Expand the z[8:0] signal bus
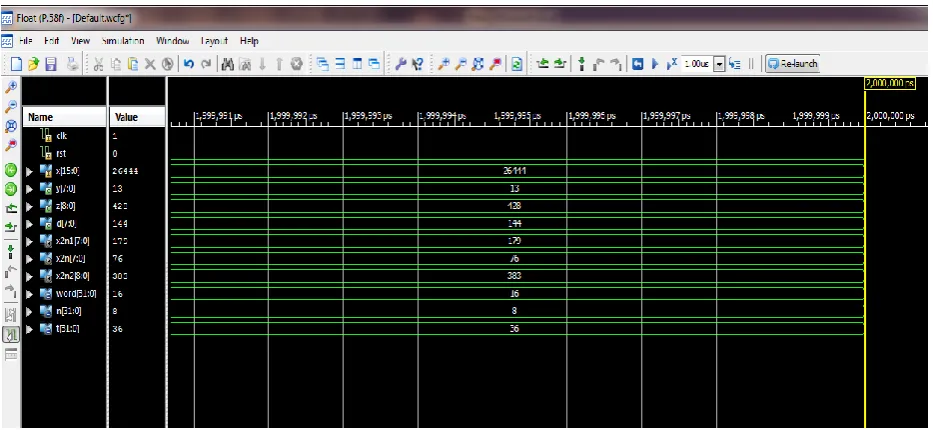 [30, 206]
